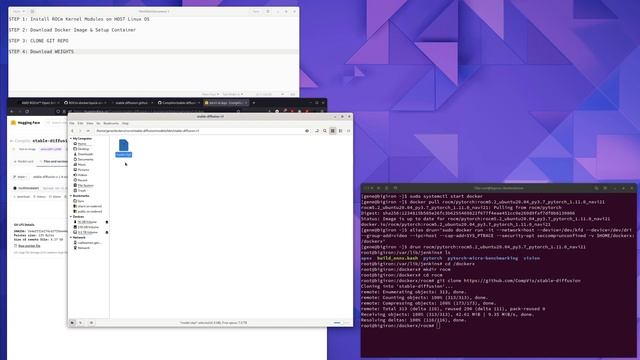Open Pictures in file manager sidebar
Viewport: 640px width, 360px height.
click(83, 170)
